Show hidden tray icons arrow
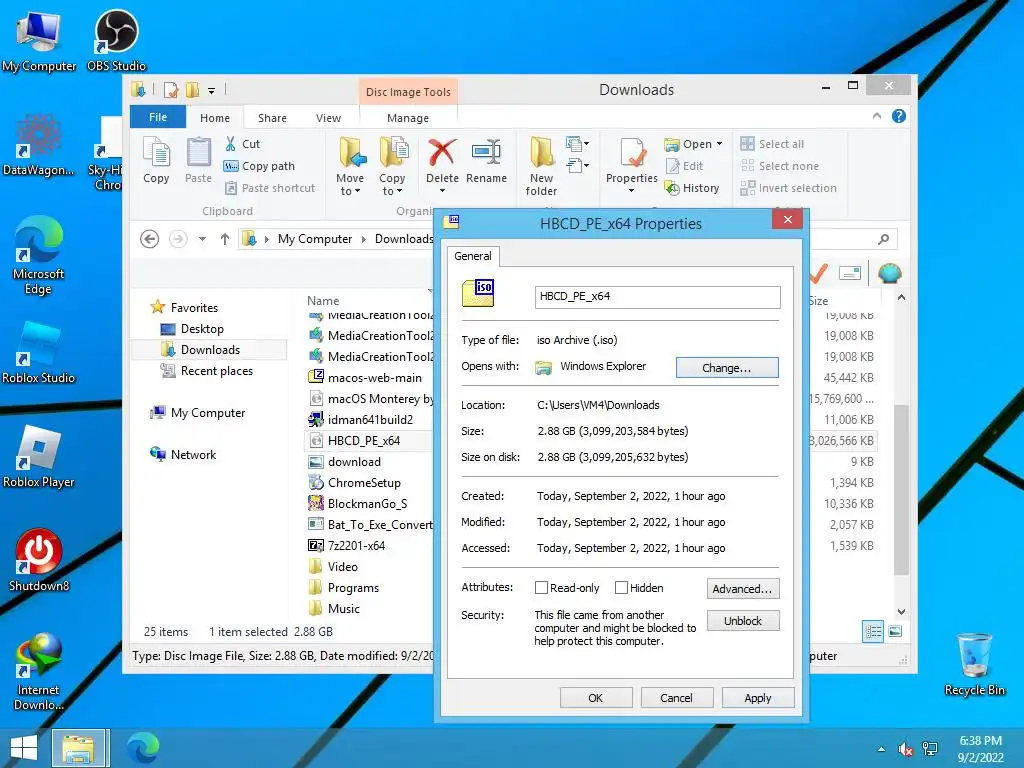 pos(882,749)
